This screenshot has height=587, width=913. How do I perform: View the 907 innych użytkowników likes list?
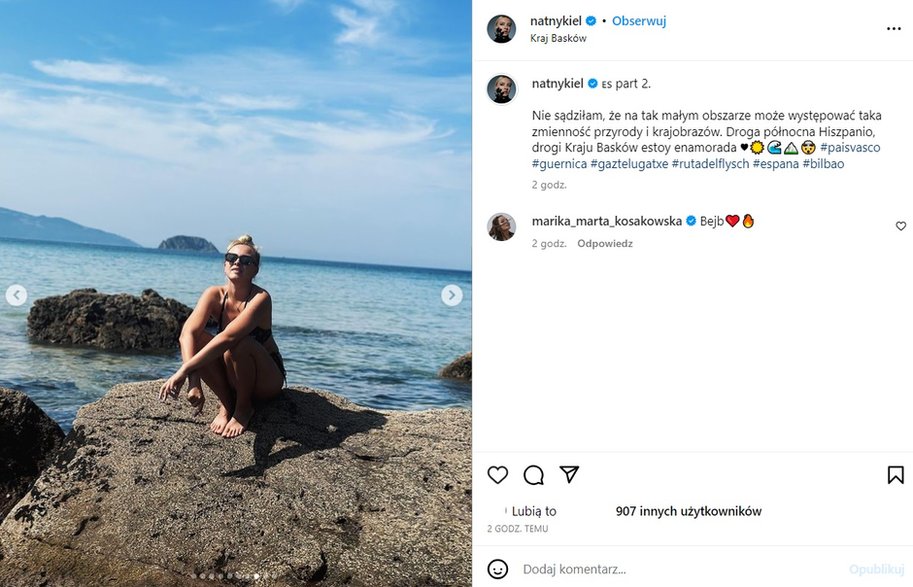pos(689,510)
